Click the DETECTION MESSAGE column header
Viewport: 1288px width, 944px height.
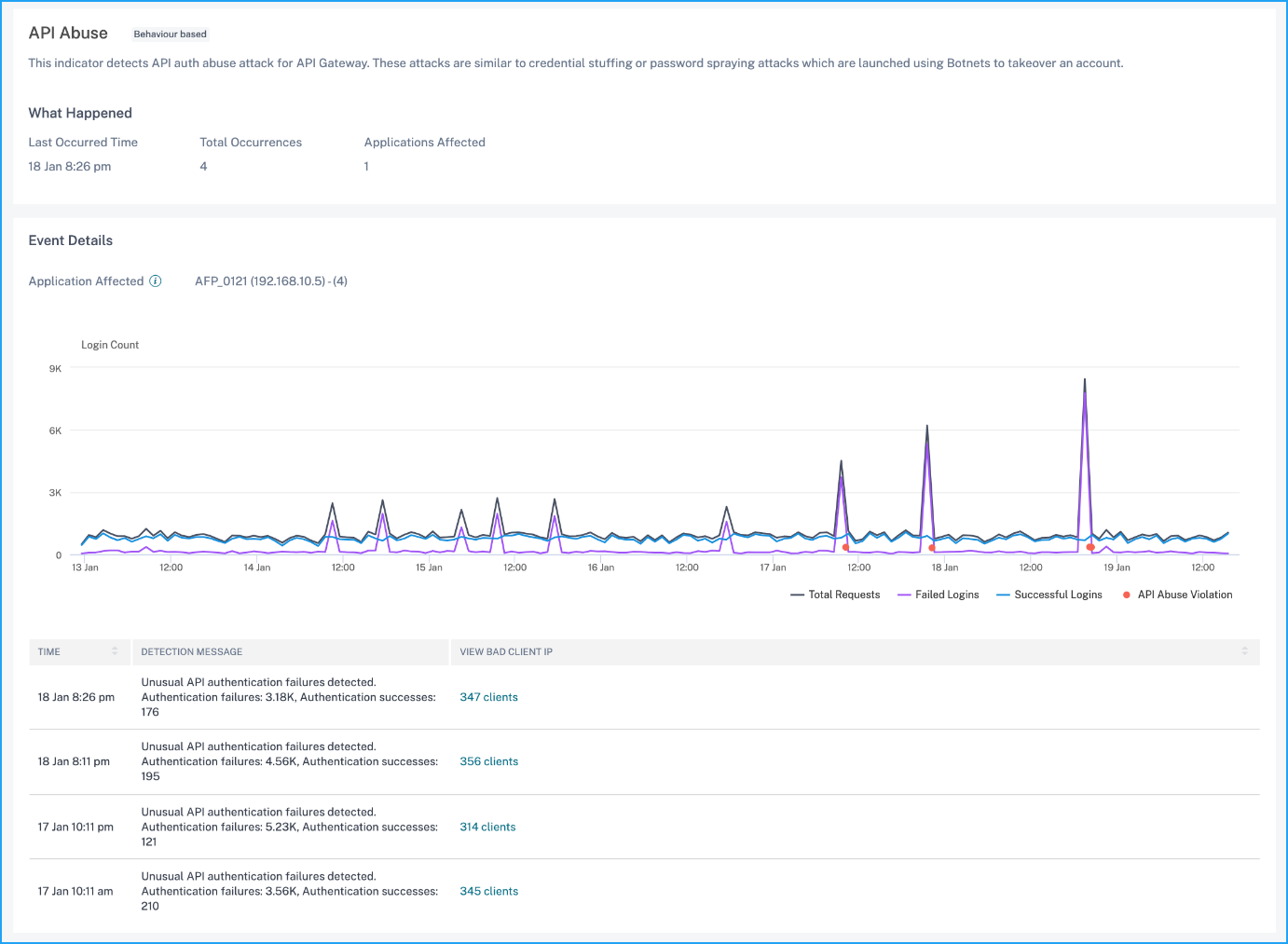click(291, 651)
